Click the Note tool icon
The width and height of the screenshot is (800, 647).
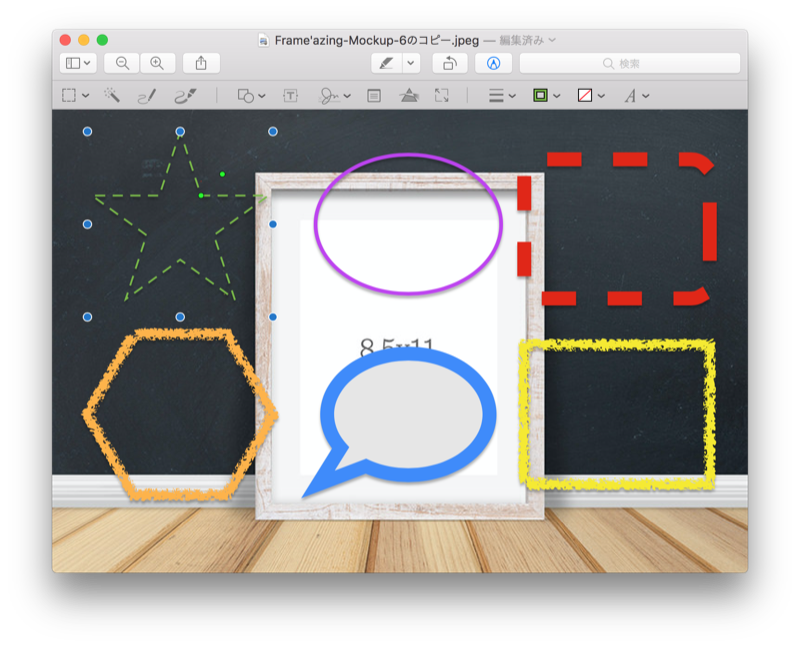[x=374, y=95]
